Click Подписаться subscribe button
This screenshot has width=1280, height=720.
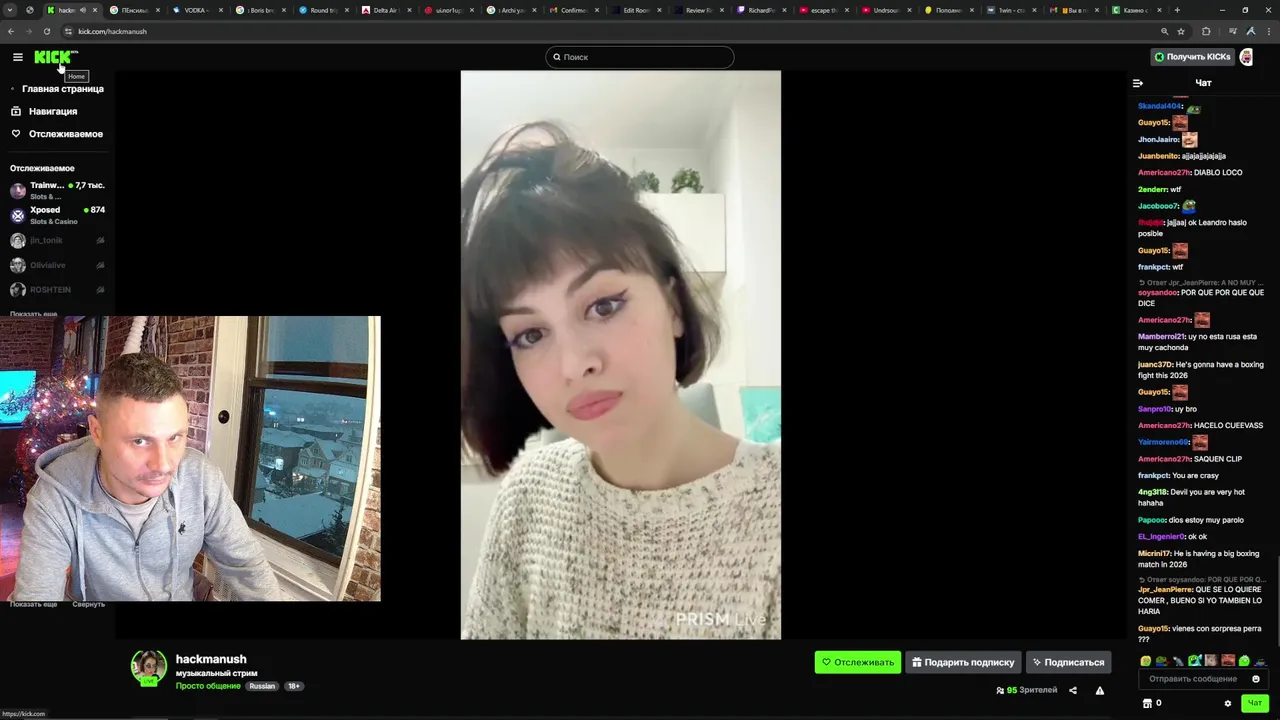(1068, 662)
